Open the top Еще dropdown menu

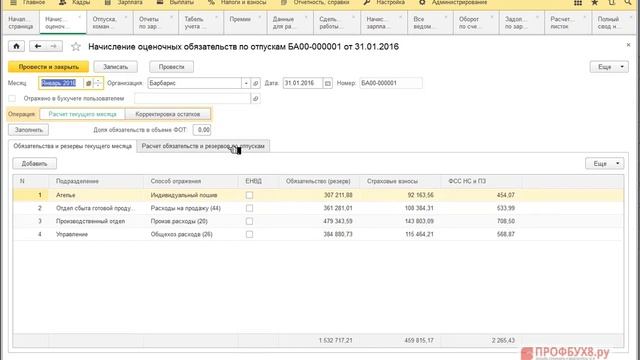pyautogui.click(x=609, y=67)
